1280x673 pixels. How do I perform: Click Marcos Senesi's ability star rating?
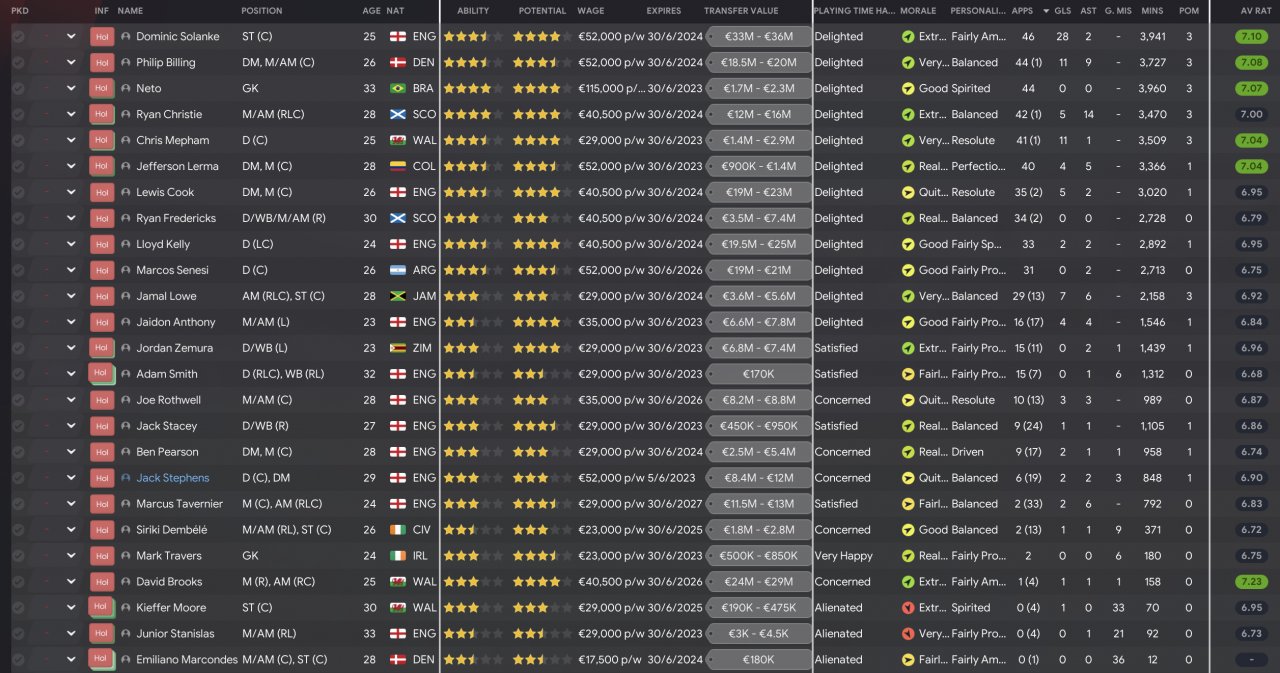[473, 271]
